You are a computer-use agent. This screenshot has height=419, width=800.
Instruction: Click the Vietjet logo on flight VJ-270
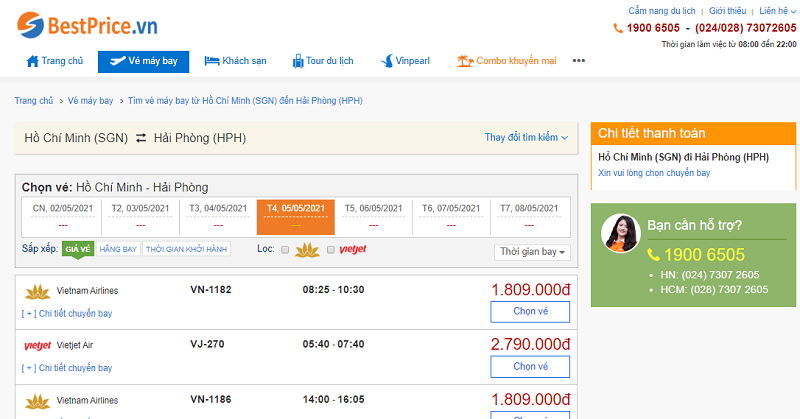click(x=37, y=346)
